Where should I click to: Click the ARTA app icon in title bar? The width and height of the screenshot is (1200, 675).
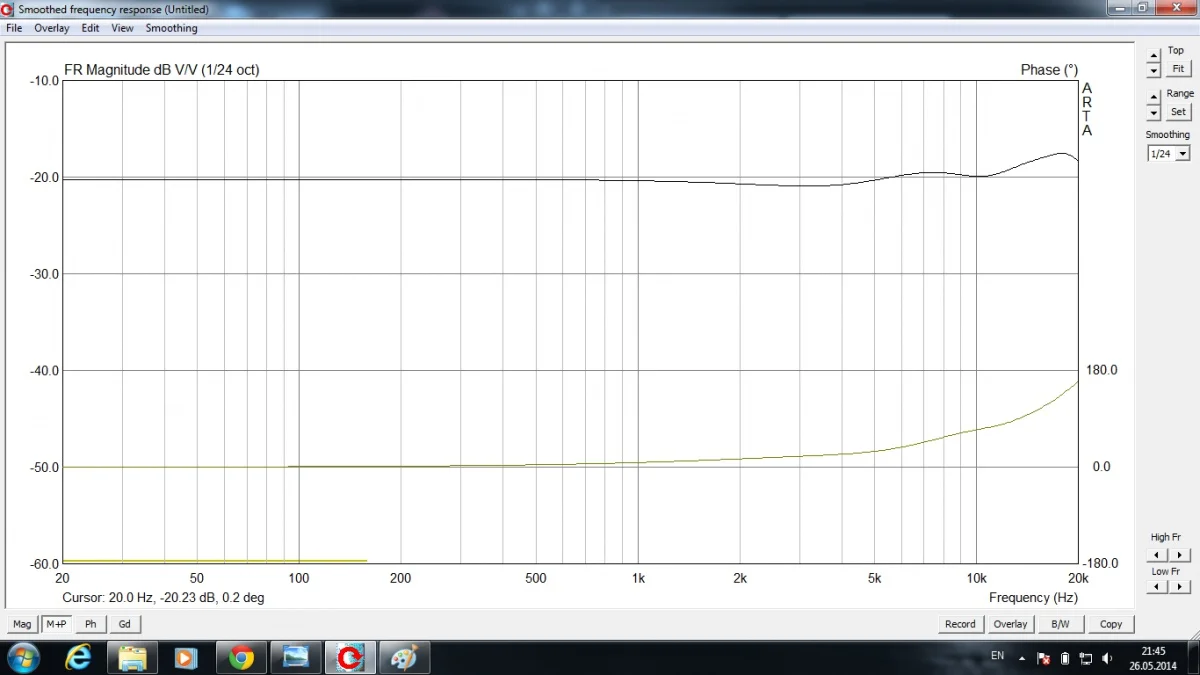[x=9, y=9]
